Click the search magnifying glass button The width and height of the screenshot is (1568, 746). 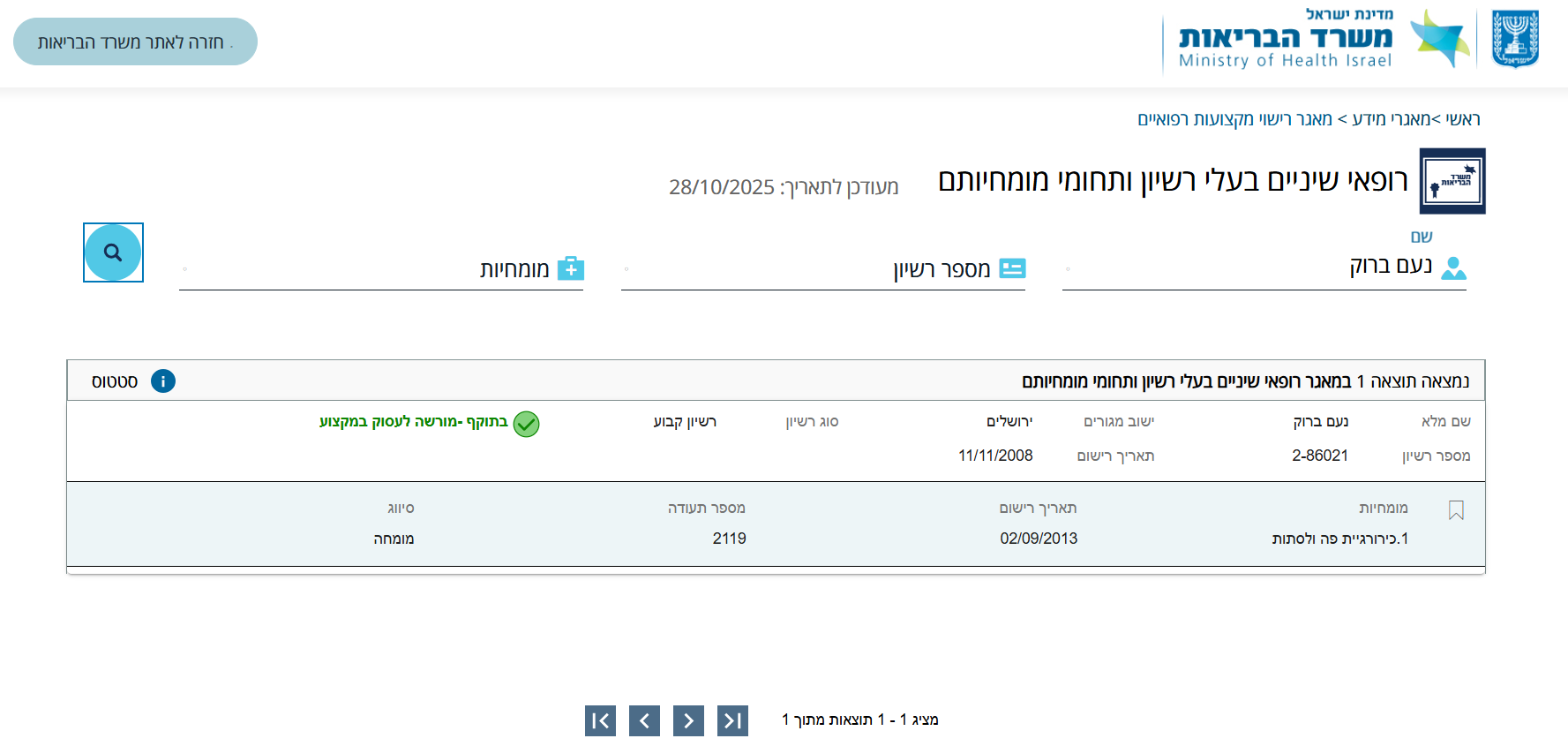113,252
